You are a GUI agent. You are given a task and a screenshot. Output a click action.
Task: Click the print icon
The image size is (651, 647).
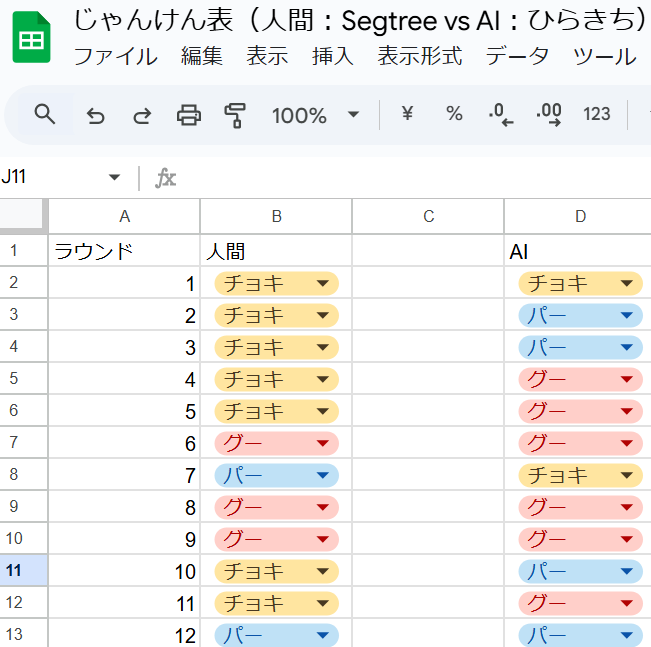tap(189, 115)
